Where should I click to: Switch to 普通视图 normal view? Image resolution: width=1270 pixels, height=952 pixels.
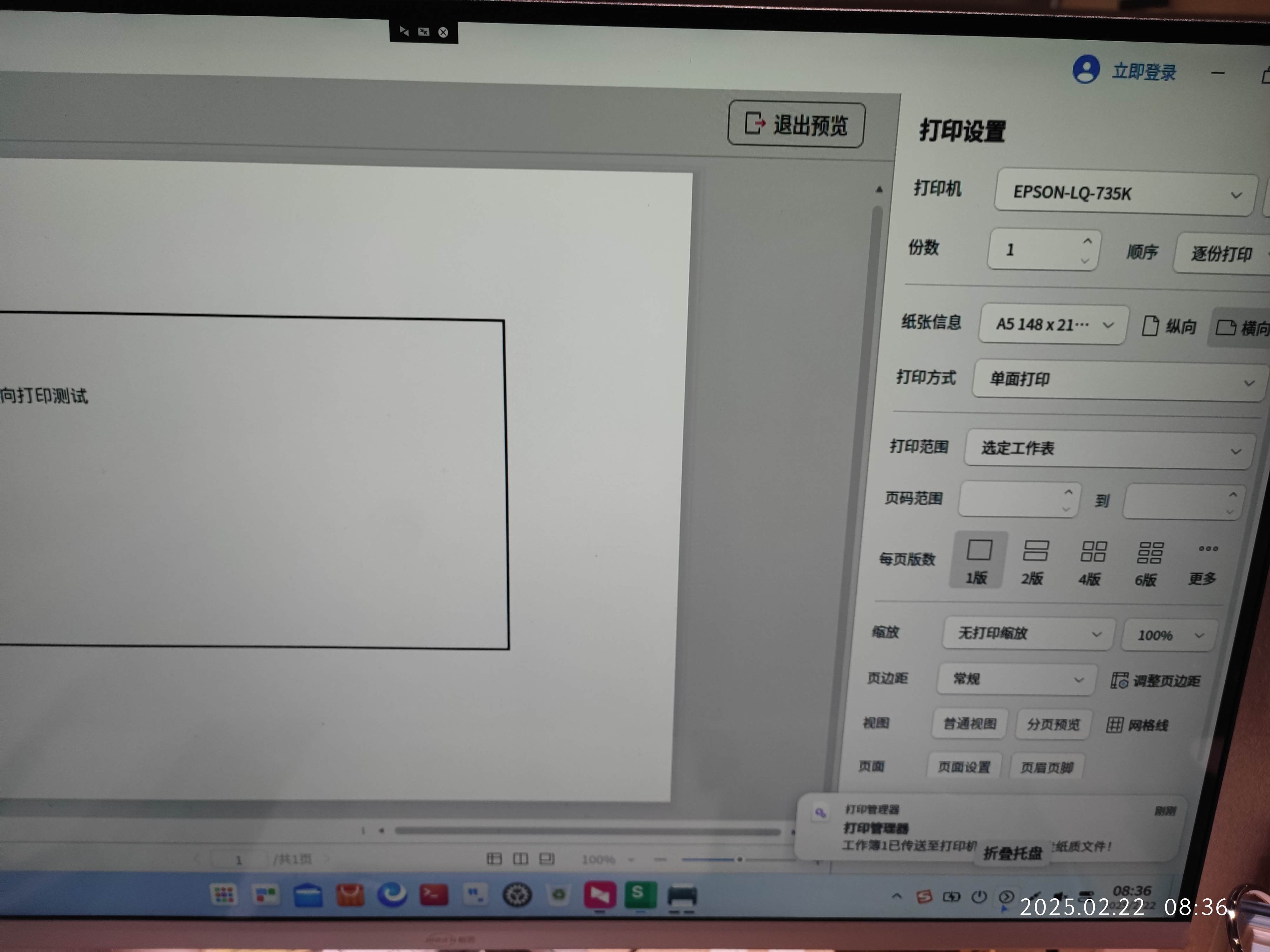[970, 724]
